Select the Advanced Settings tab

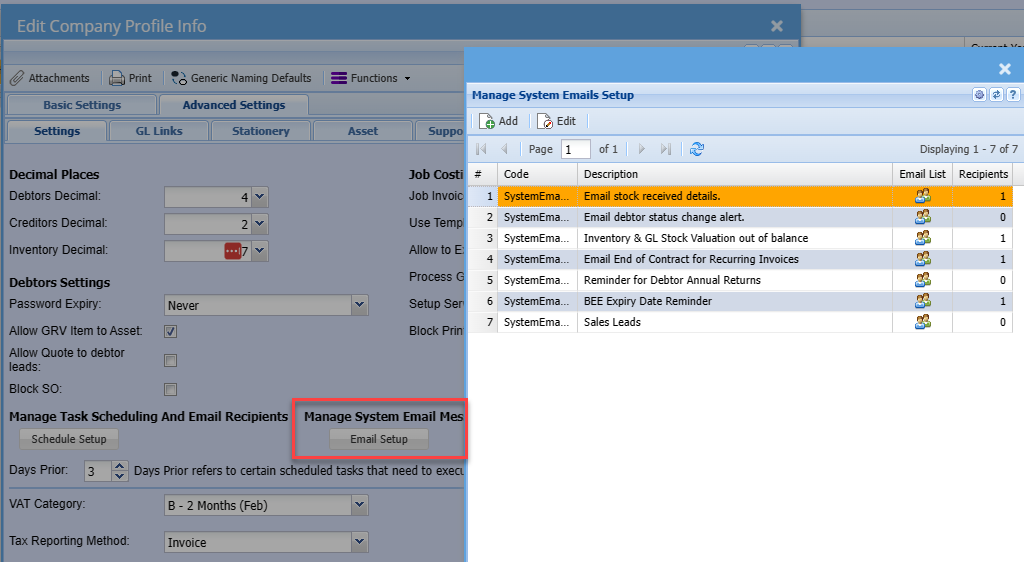click(234, 105)
